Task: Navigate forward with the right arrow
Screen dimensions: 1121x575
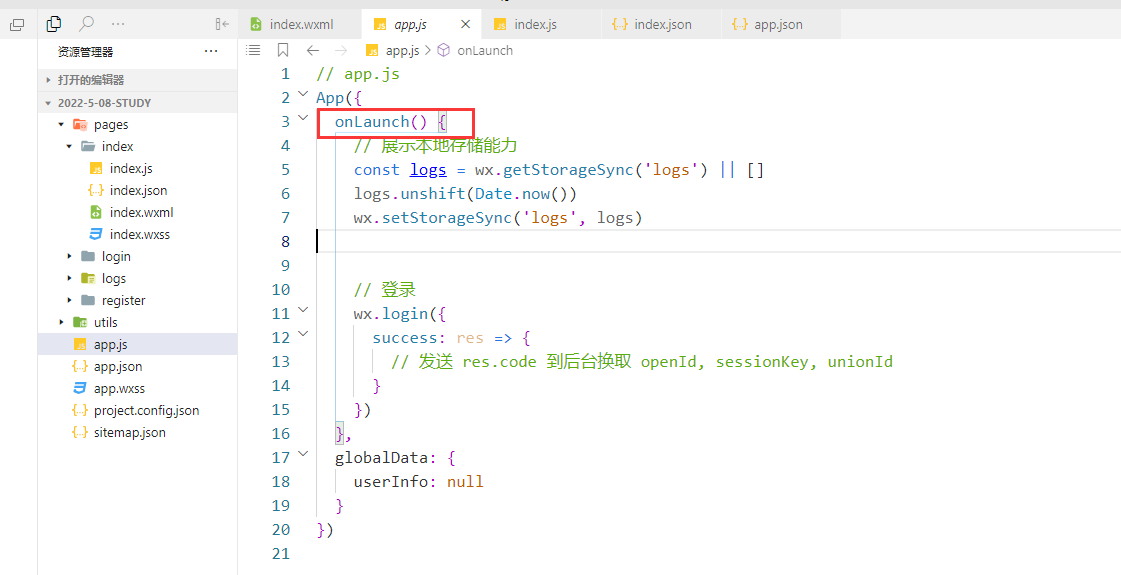Action: click(x=341, y=50)
